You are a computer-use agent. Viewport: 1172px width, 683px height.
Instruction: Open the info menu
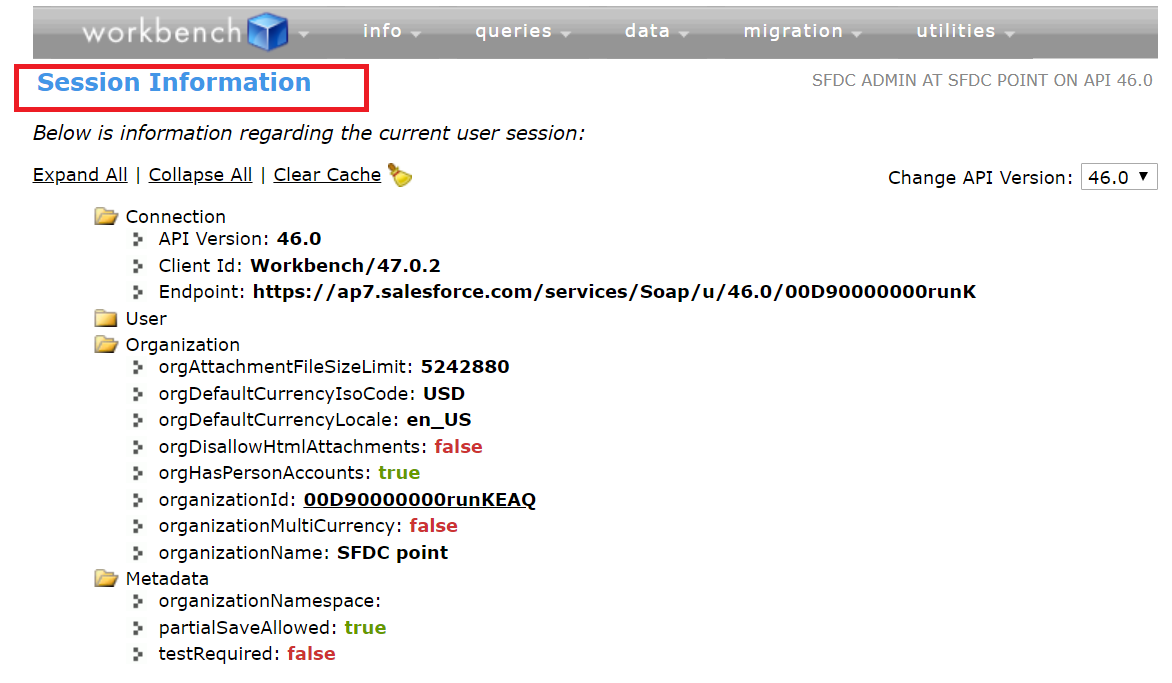coord(392,31)
